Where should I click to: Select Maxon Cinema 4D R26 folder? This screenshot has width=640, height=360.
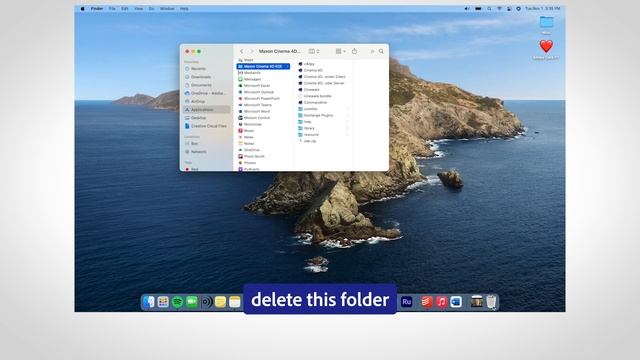pyautogui.click(x=263, y=66)
